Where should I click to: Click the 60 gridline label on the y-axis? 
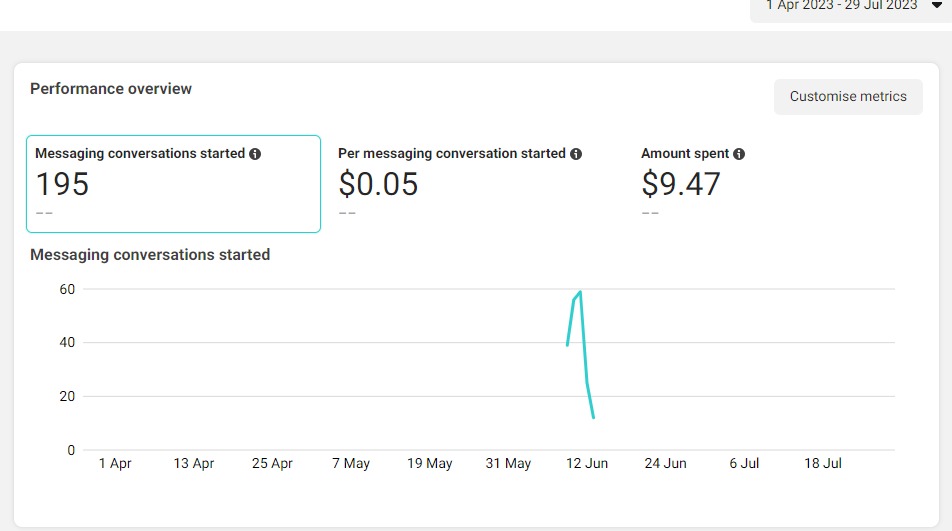[67, 289]
